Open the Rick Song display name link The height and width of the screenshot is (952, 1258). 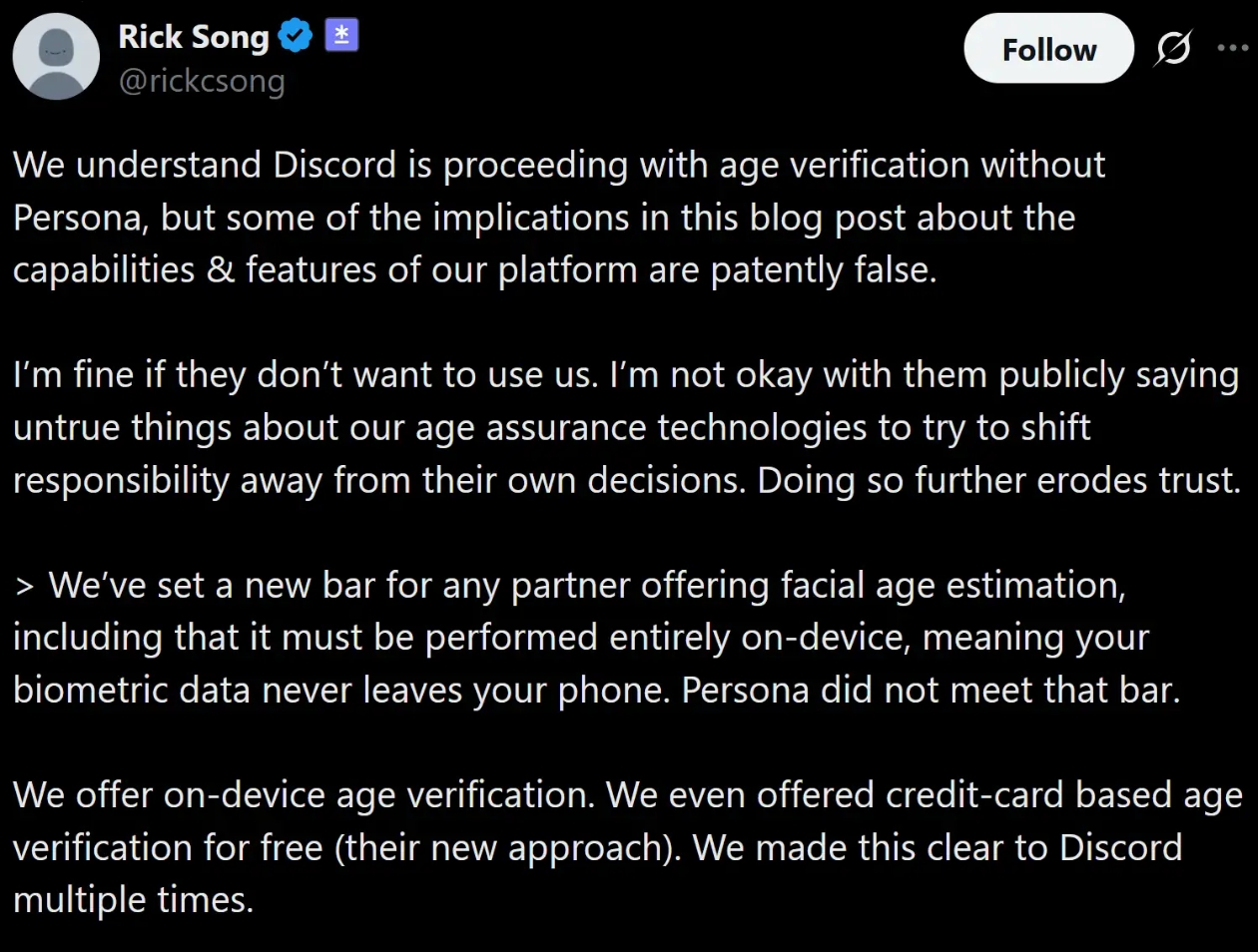point(194,37)
